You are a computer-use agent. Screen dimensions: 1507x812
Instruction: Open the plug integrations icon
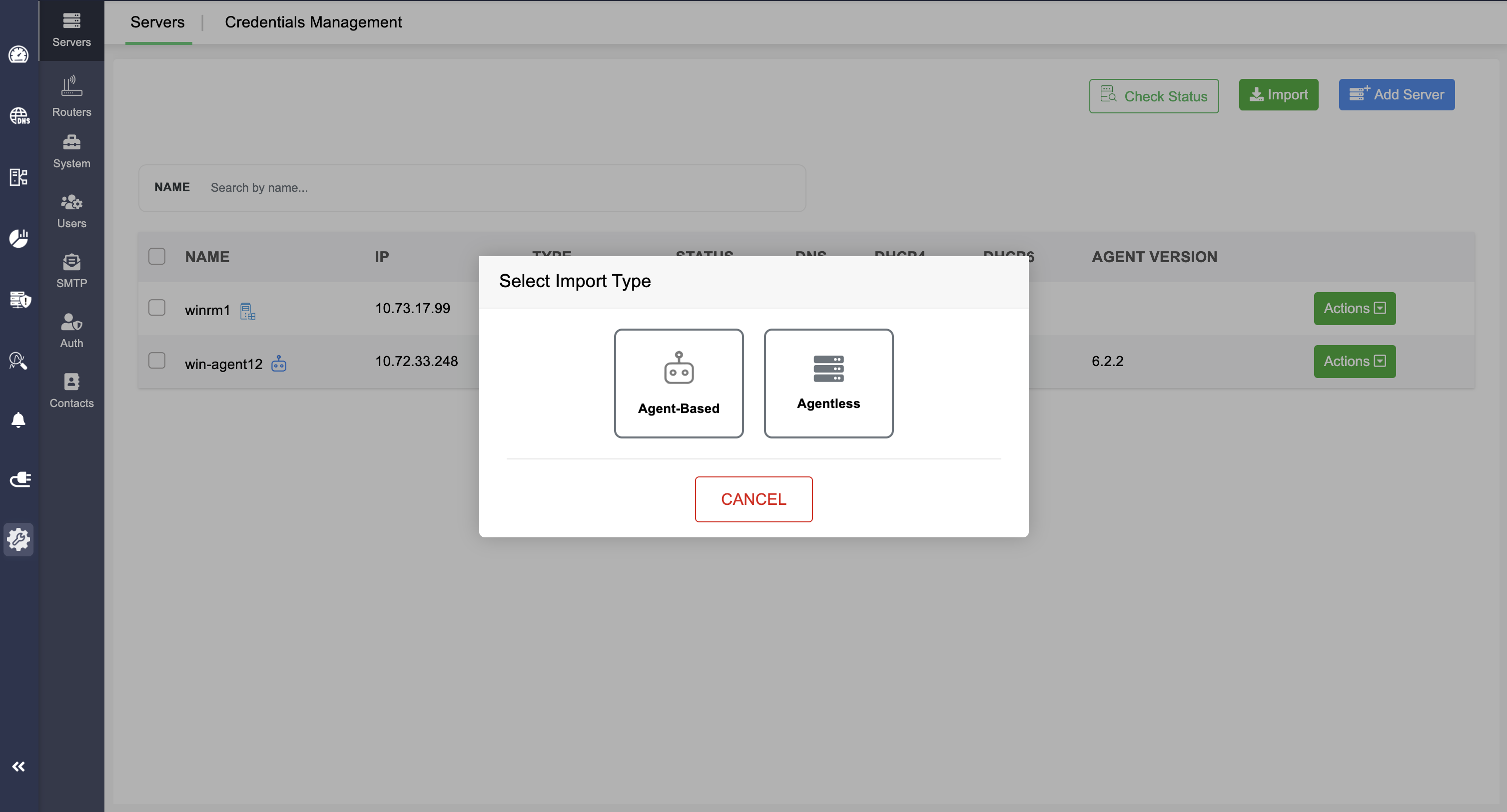click(20, 479)
